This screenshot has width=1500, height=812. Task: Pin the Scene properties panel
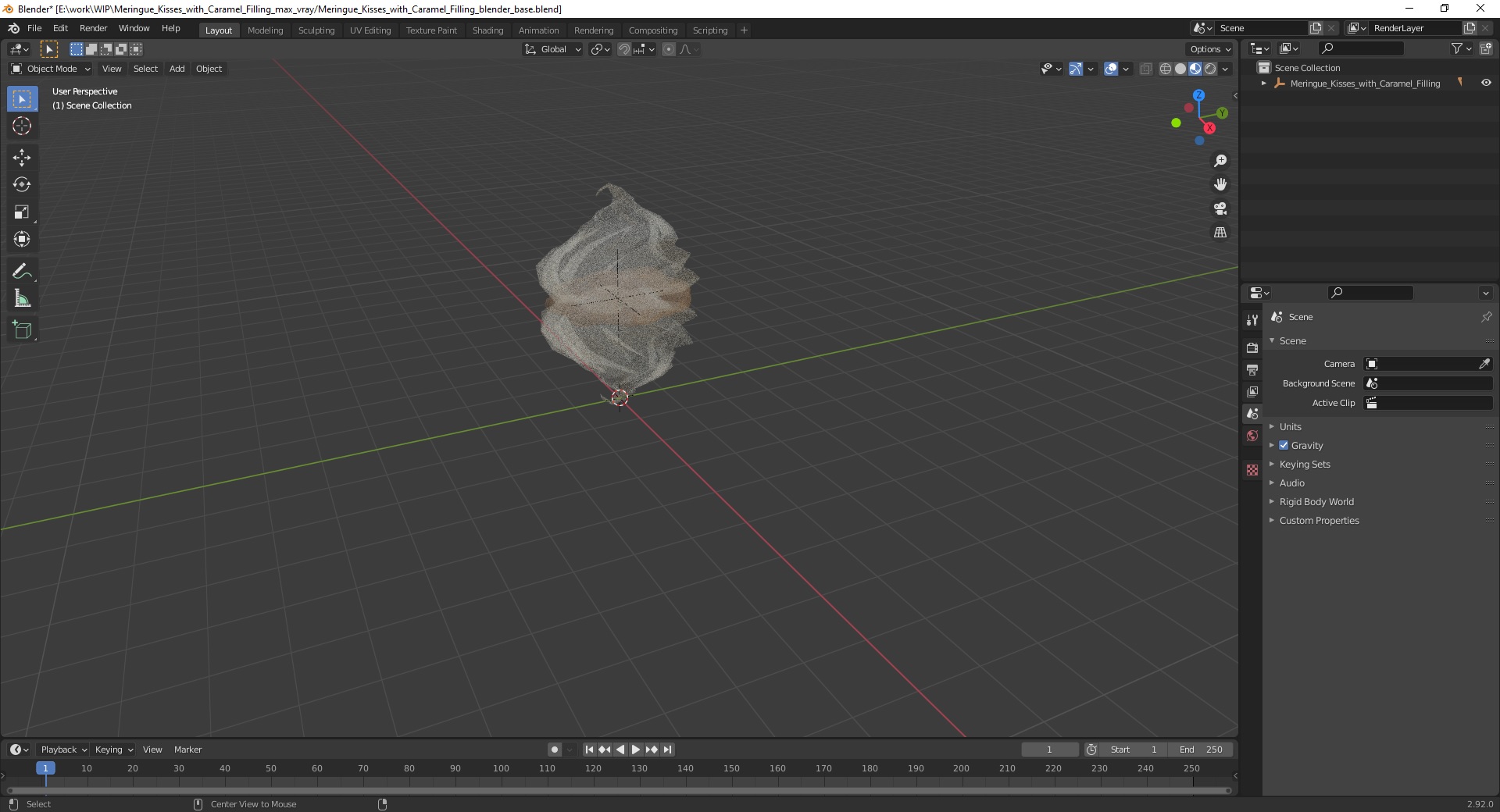point(1486,317)
